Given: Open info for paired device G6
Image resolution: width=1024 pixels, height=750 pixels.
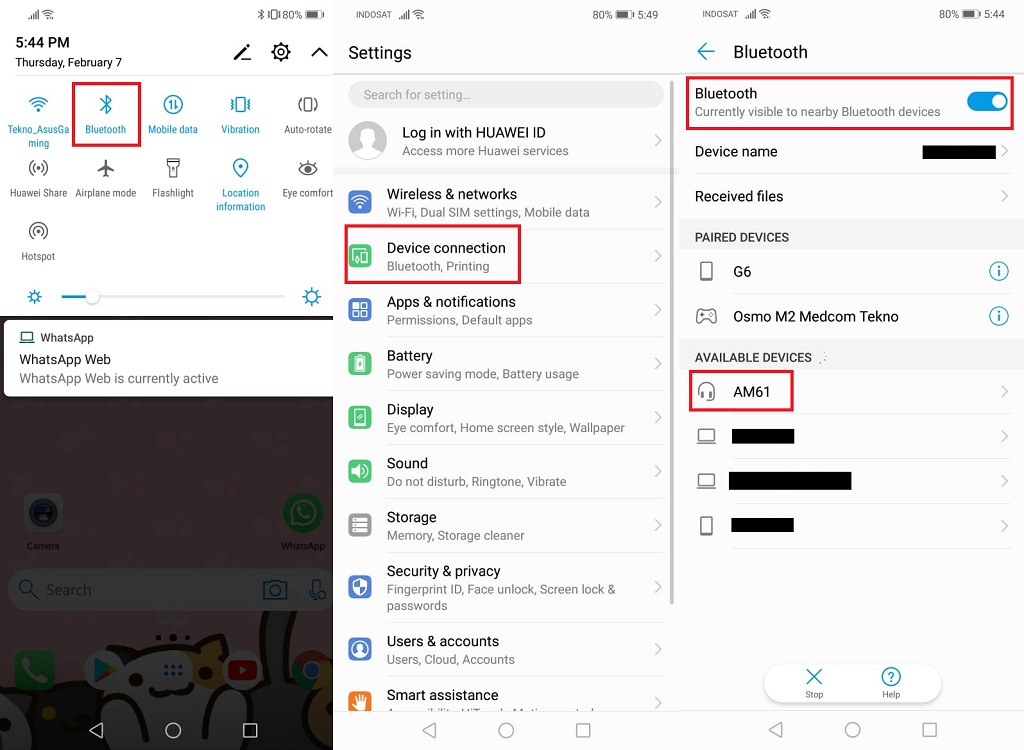Looking at the screenshot, I should pos(999,270).
